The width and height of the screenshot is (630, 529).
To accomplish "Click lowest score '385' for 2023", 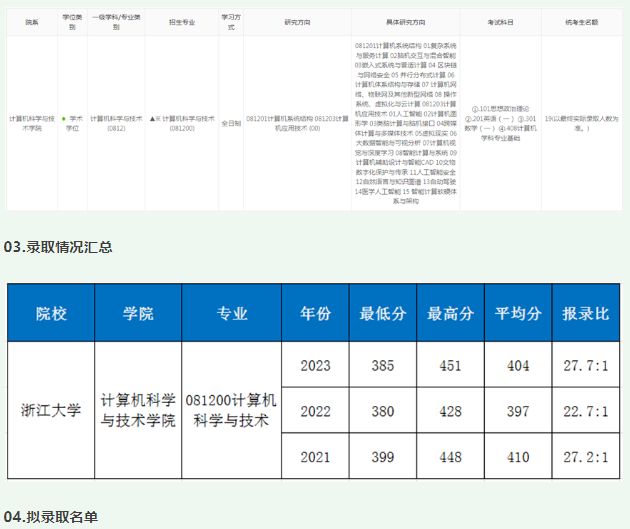I will pyautogui.click(x=383, y=365).
